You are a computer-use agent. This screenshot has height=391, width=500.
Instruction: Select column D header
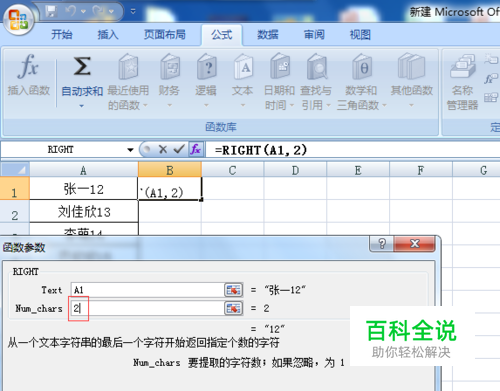295,170
